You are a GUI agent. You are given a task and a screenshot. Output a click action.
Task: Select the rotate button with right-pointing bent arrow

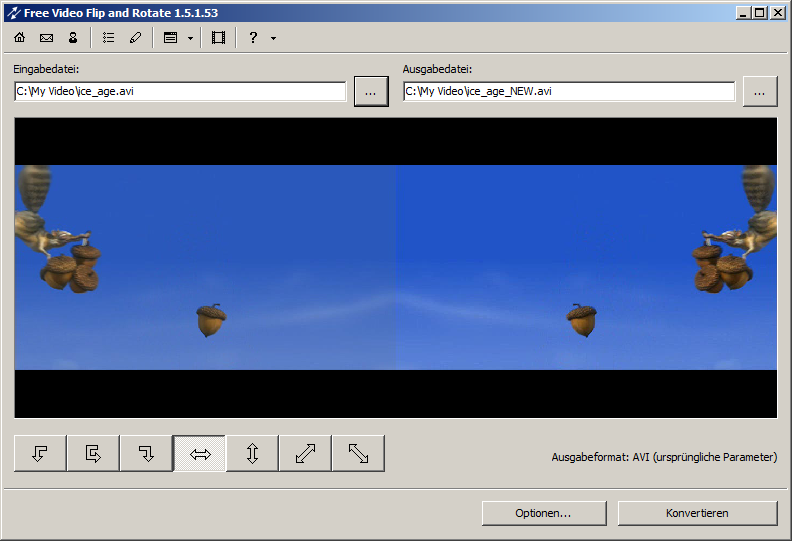pos(93,453)
